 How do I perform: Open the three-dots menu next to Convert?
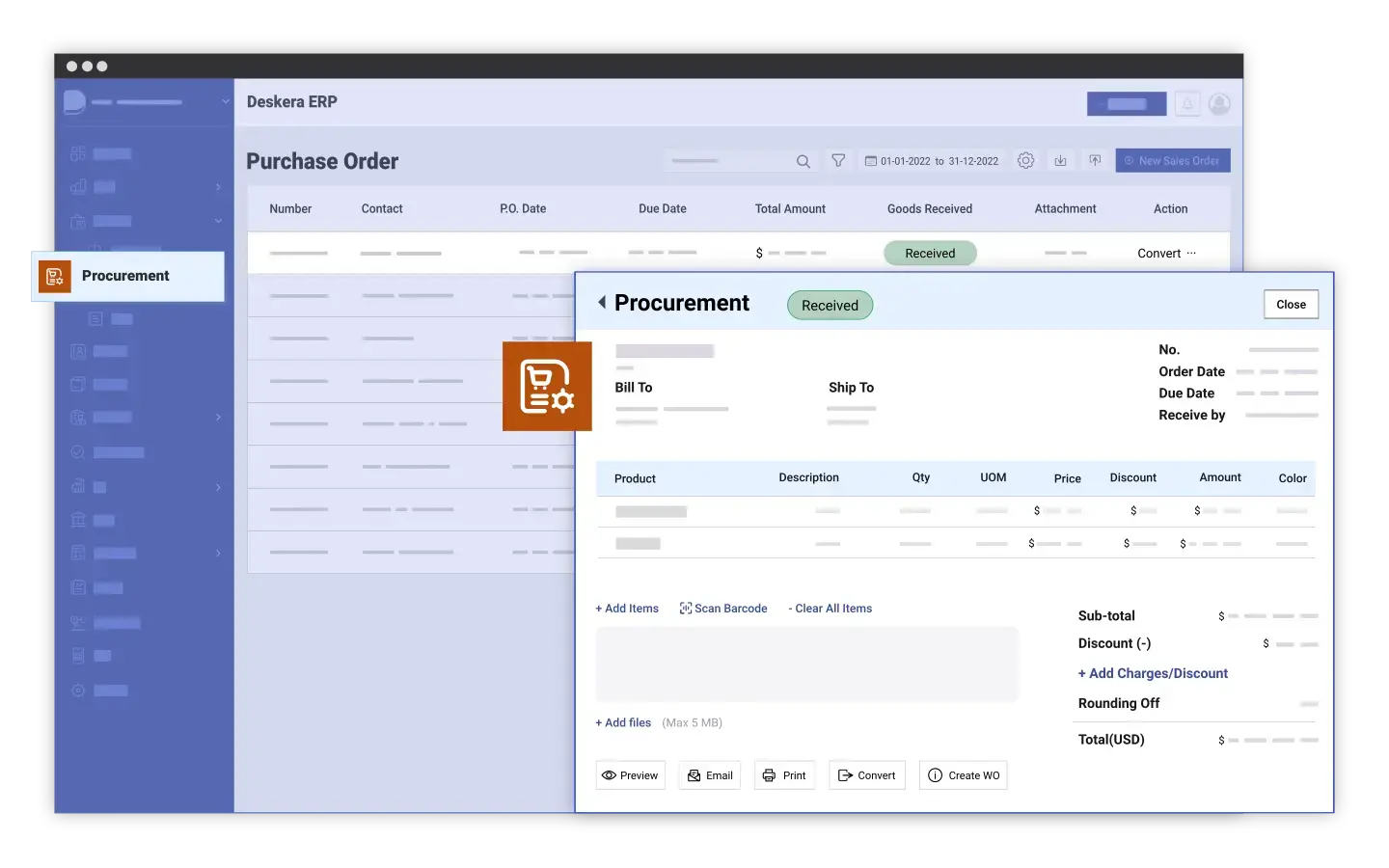pyautogui.click(x=1192, y=254)
